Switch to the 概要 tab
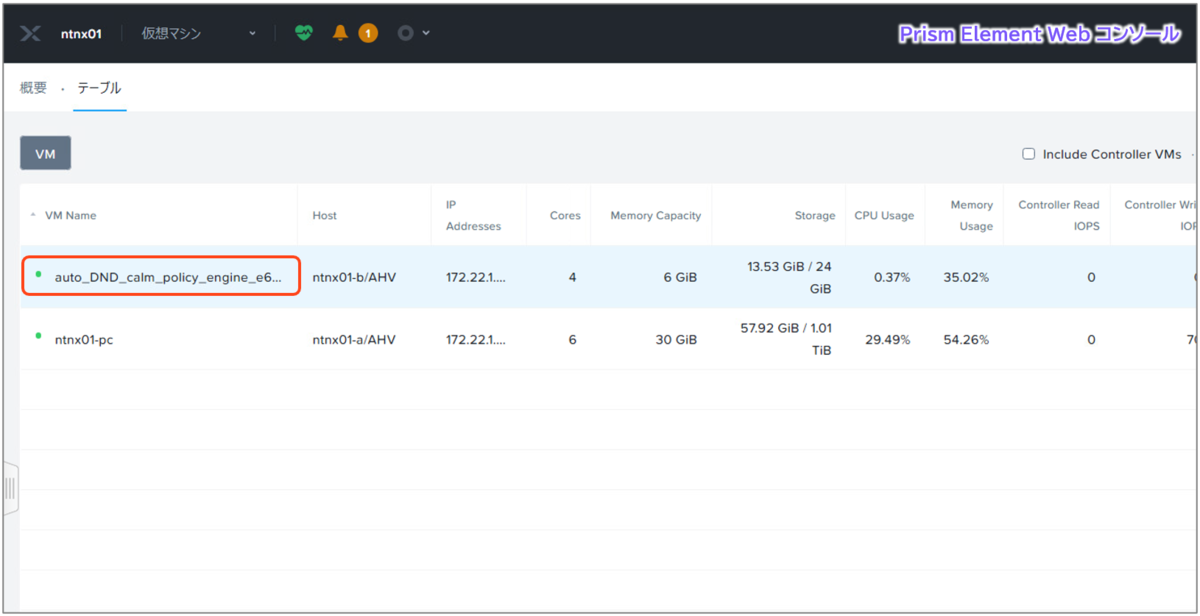Image resolution: width=1200 pixels, height=616 pixels. [33, 88]
